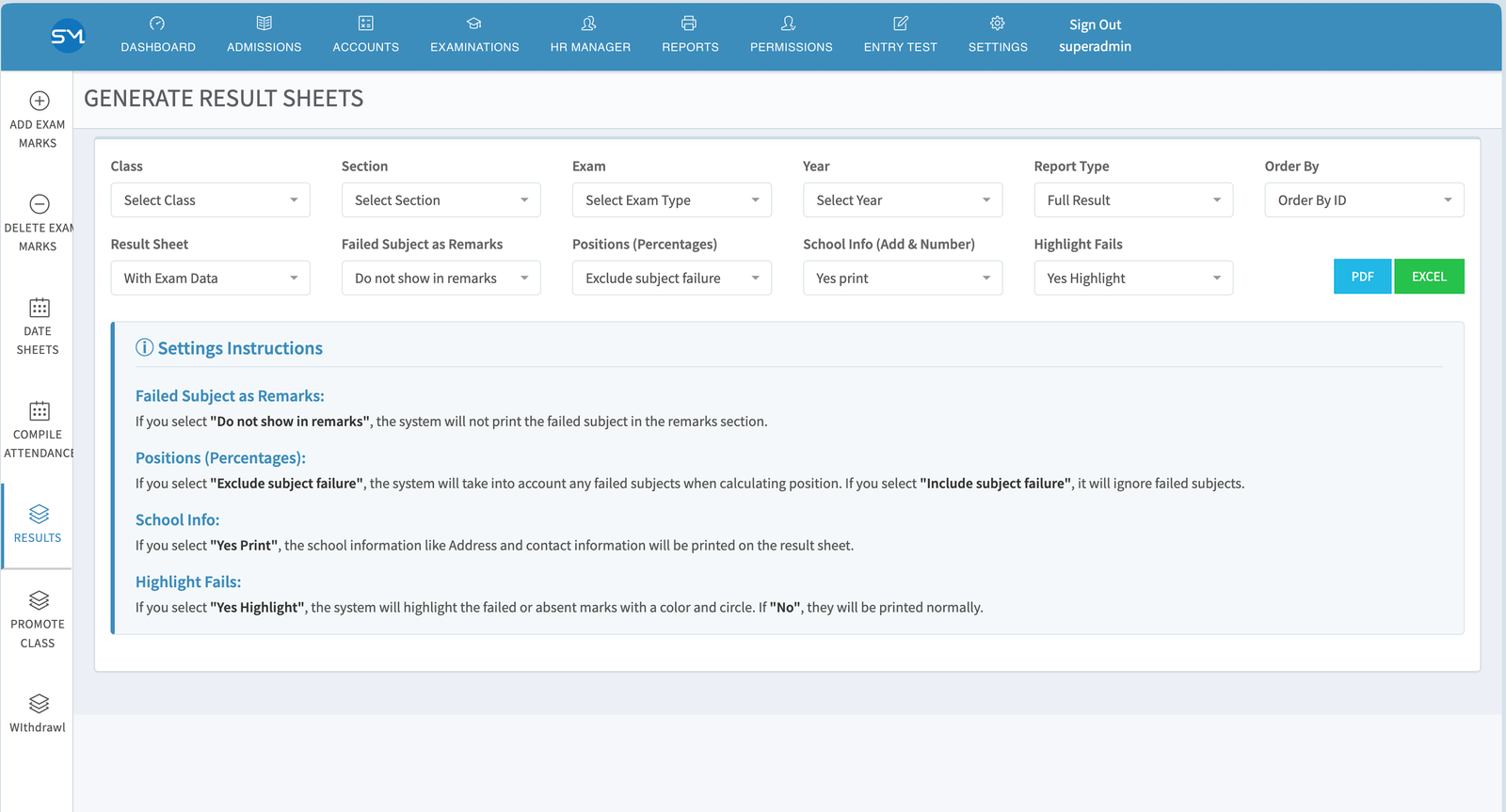Click the Examinations graduation cap icon
This screenshot has height=812, width=1506.
(x=474, y=24)
